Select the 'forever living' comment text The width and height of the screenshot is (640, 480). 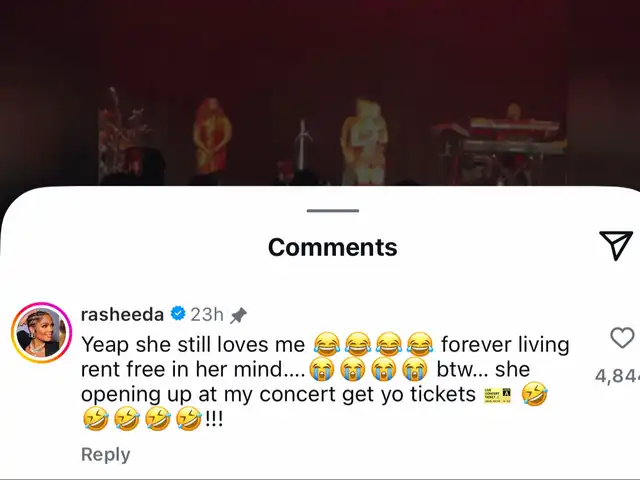tap(505, 344)
